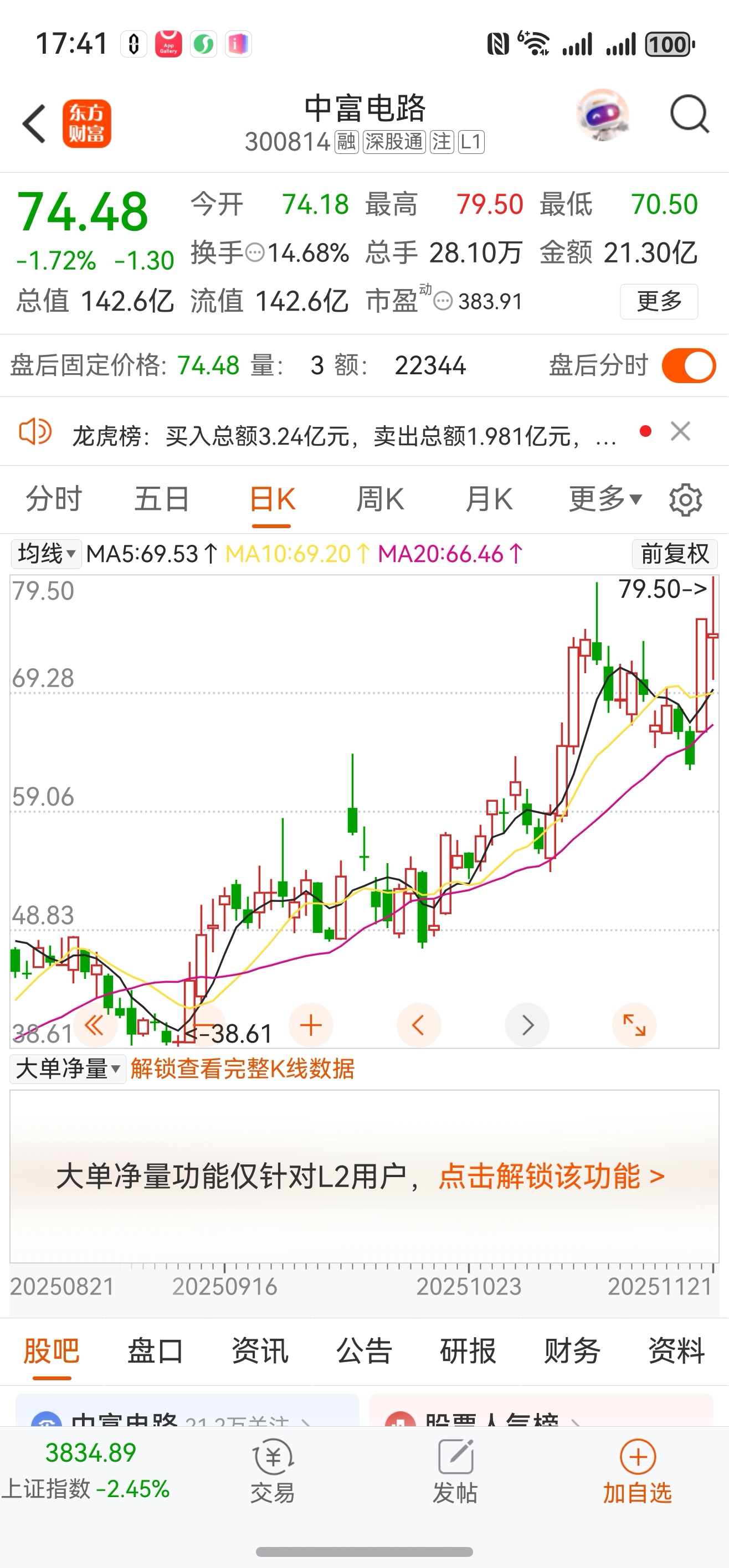
Task: Tap 解锁查看完整K线数据 link
Action: (x=243, y=1069)
